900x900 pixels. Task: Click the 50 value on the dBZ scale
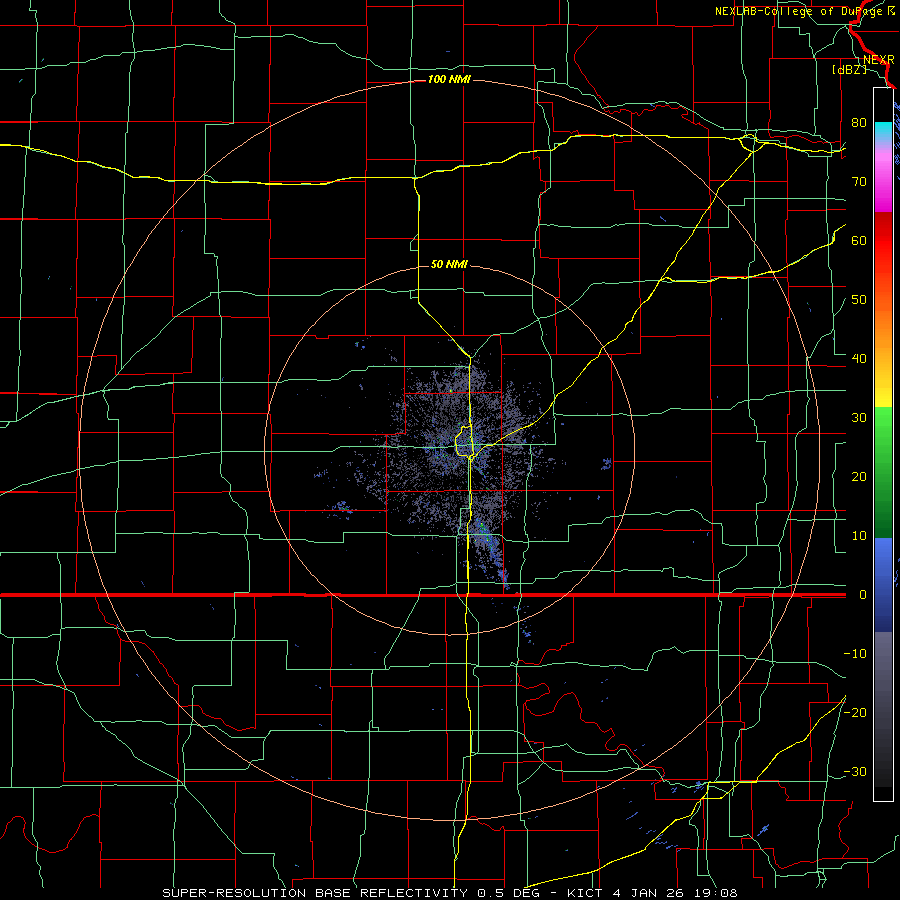point(859,300)
